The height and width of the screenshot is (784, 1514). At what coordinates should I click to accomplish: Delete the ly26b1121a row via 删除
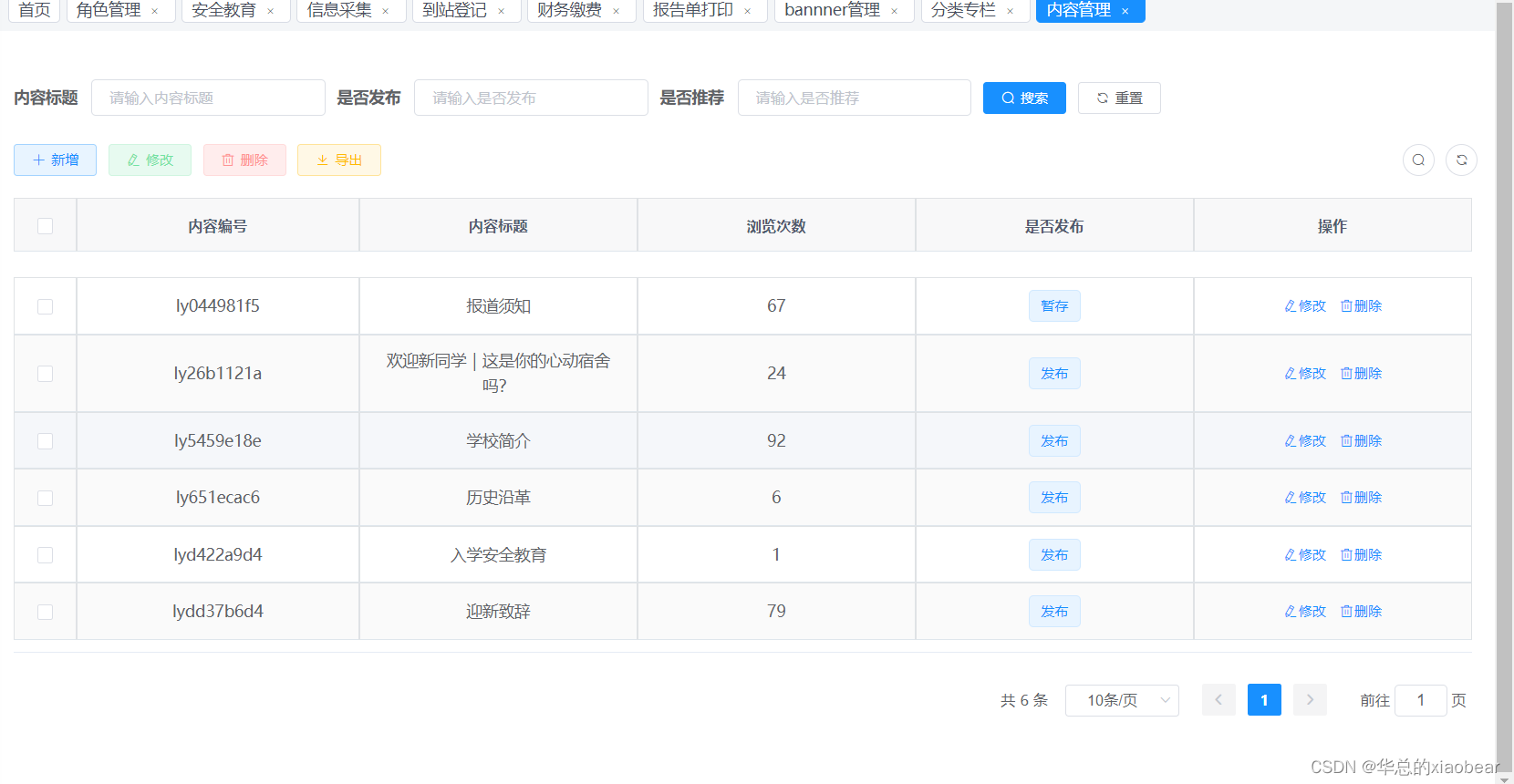tap(1361, 374)
